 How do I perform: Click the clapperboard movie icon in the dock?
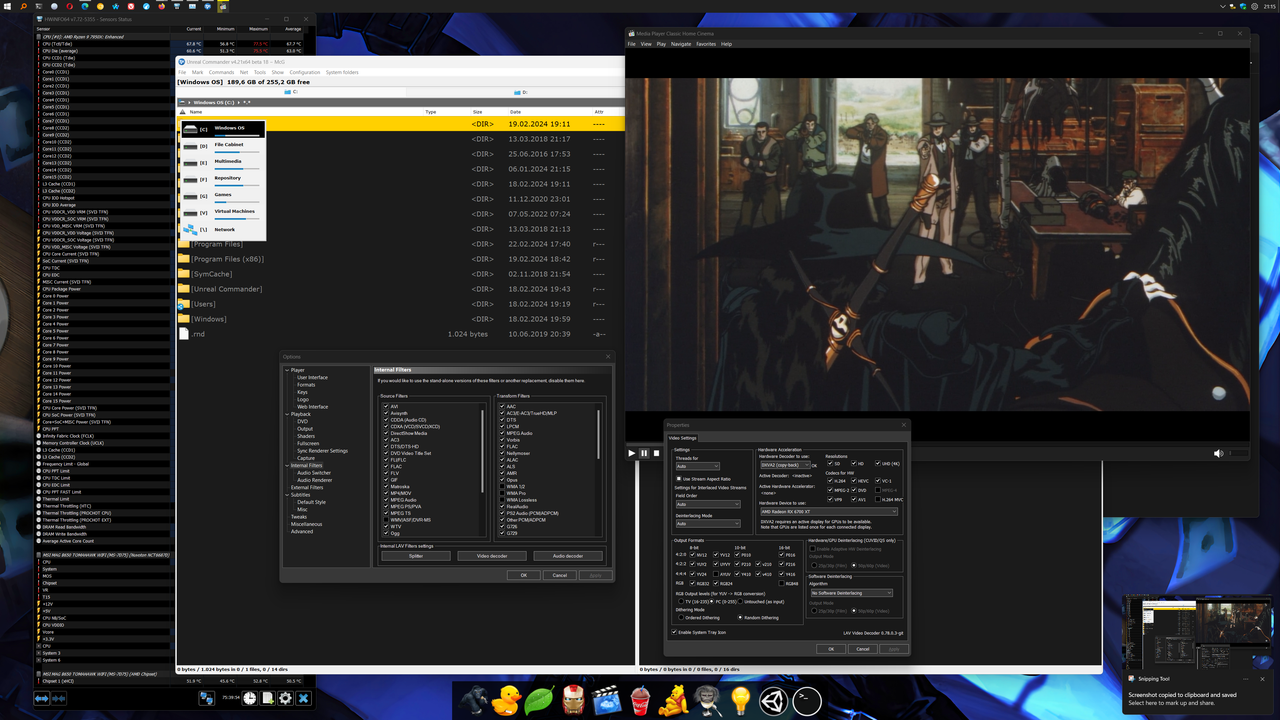coord(606,699)
